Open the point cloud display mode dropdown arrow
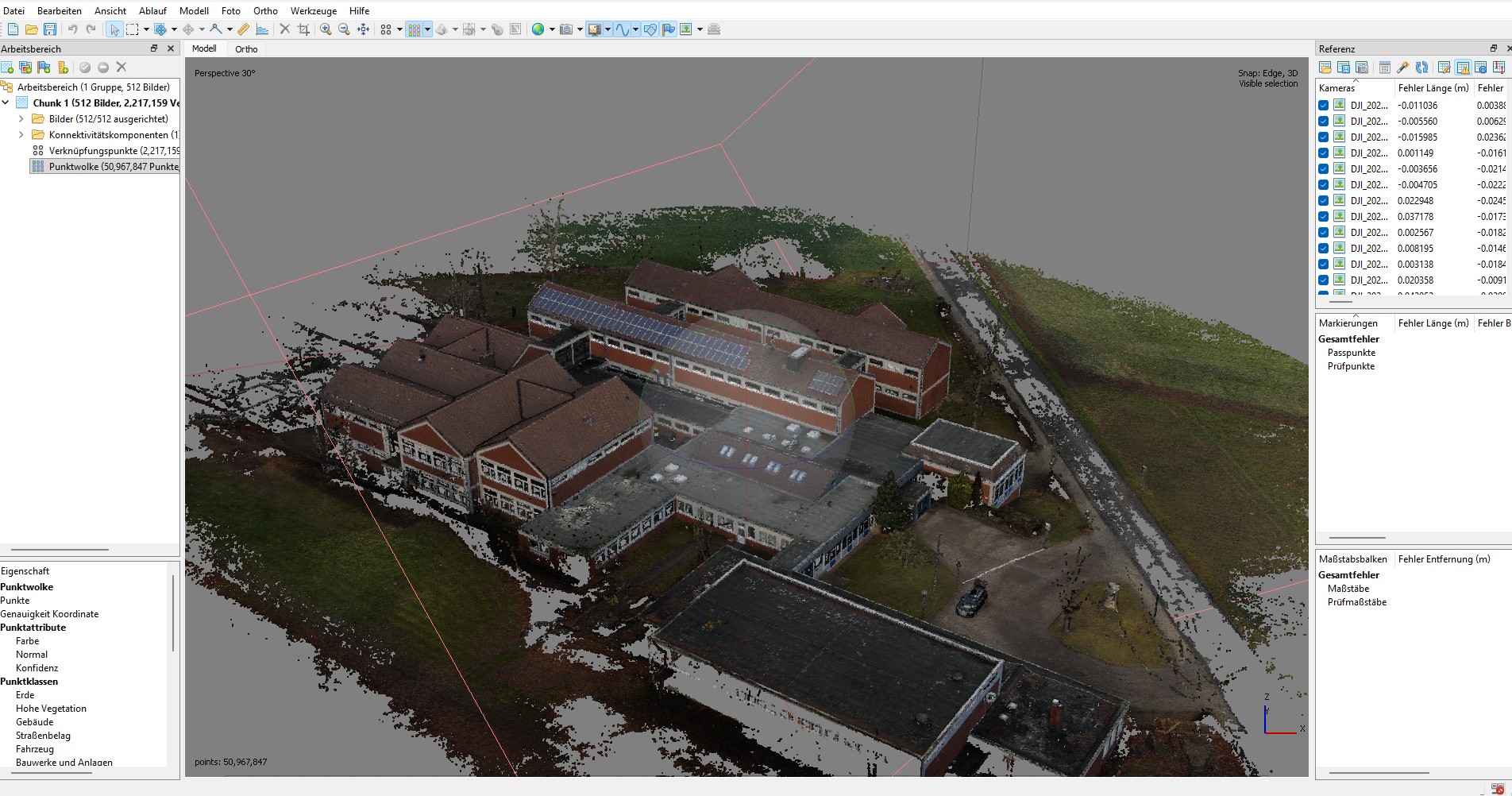 click(x=427, y=29)
